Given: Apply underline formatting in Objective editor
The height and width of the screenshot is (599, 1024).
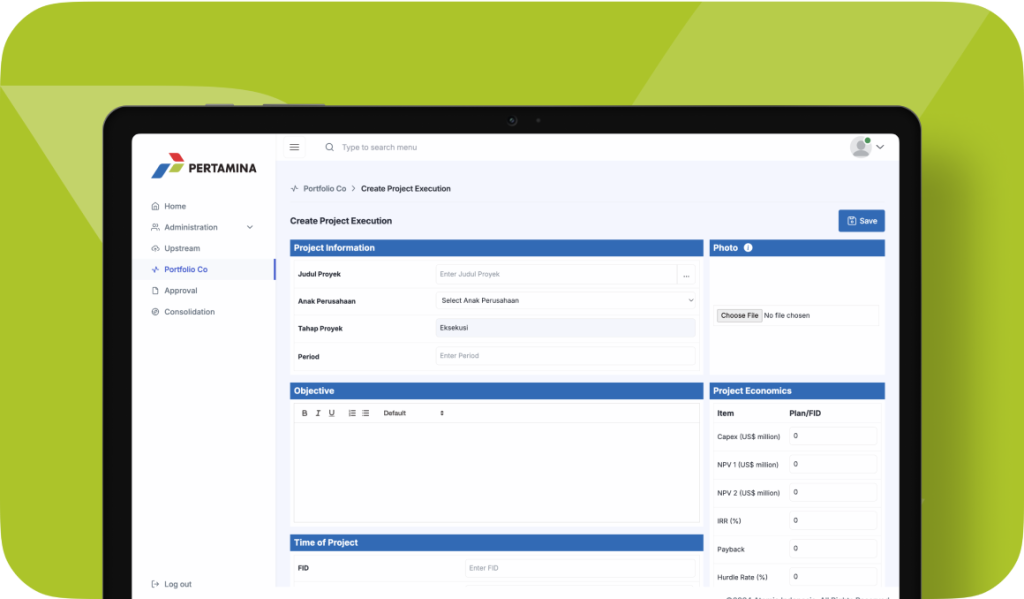Looking at the screenshot, I should (332, 413).
